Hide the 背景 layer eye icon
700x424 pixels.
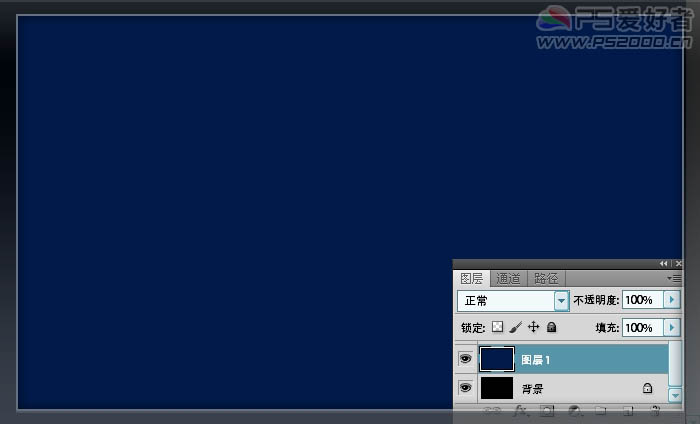click(465, 387)
